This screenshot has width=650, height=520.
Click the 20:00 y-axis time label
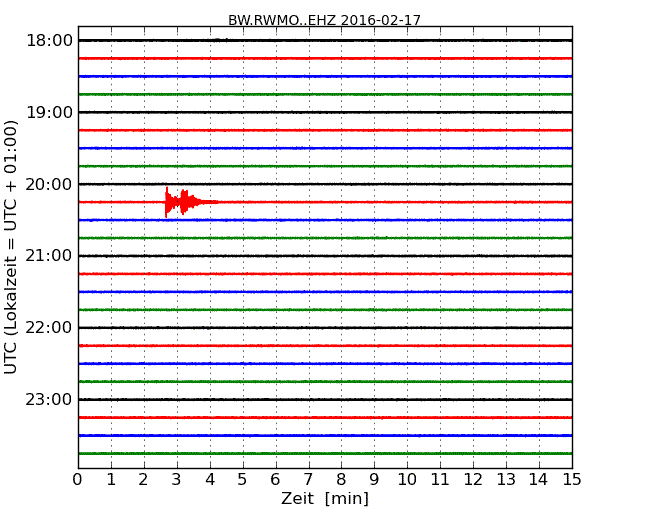49,184
